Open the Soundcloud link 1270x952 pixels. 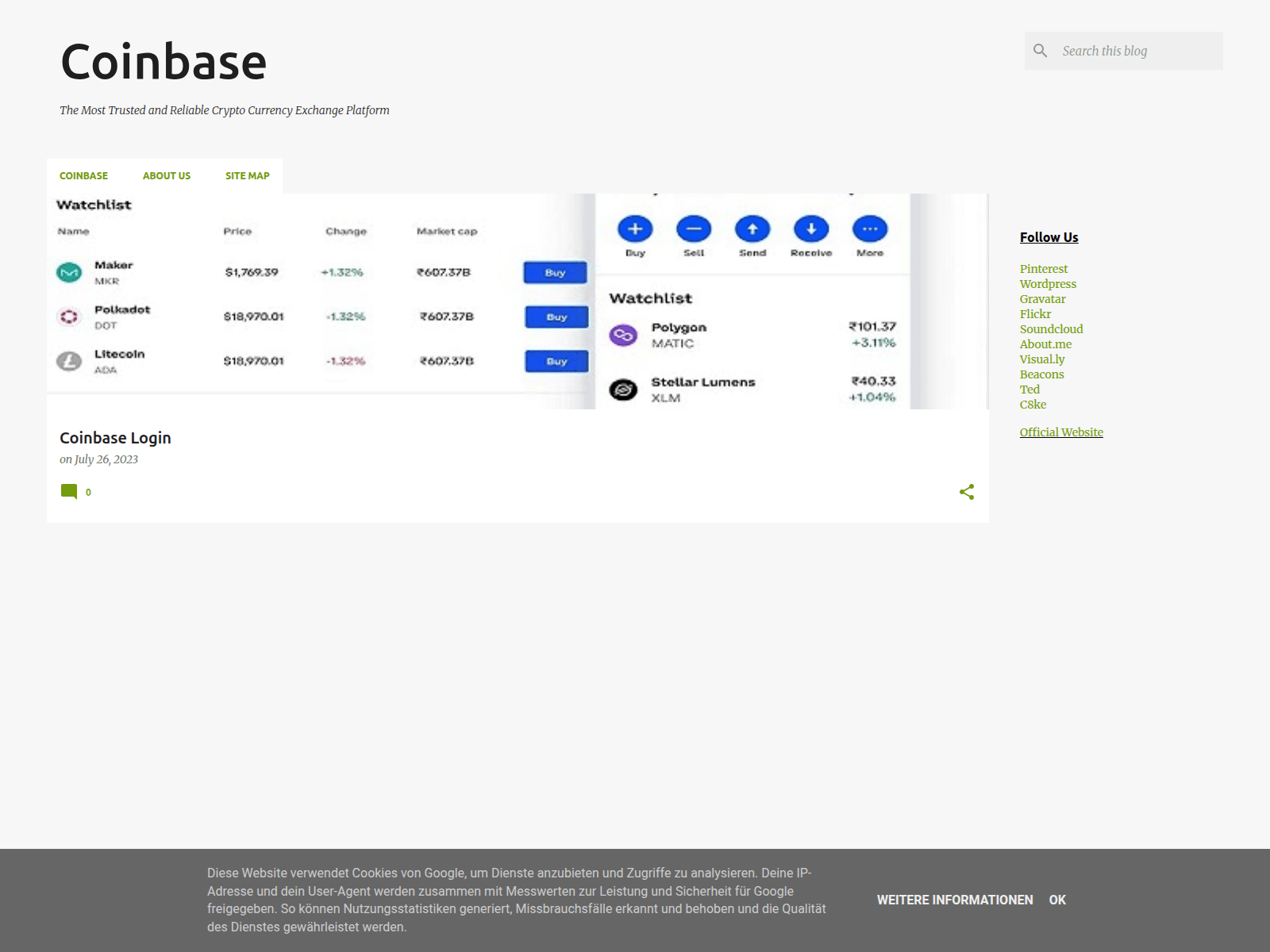pyautogui.click(x=1051, y=329)
